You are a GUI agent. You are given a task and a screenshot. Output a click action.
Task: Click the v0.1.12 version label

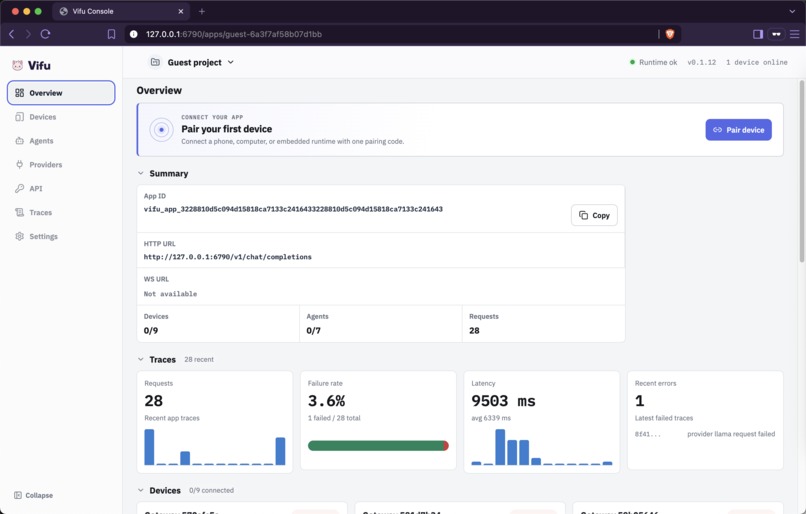(x=702, y=62)
